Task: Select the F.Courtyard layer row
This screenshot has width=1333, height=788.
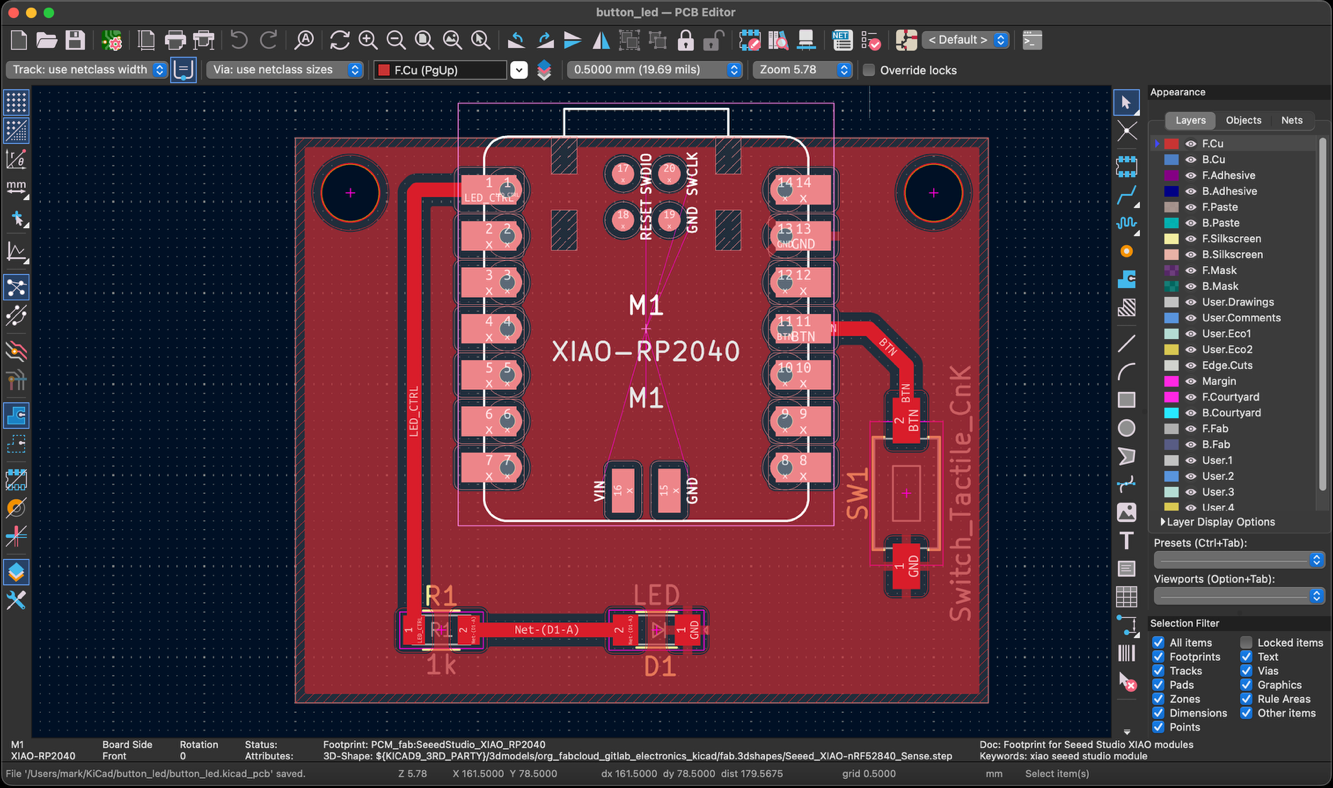Action: click(1235, 397)
